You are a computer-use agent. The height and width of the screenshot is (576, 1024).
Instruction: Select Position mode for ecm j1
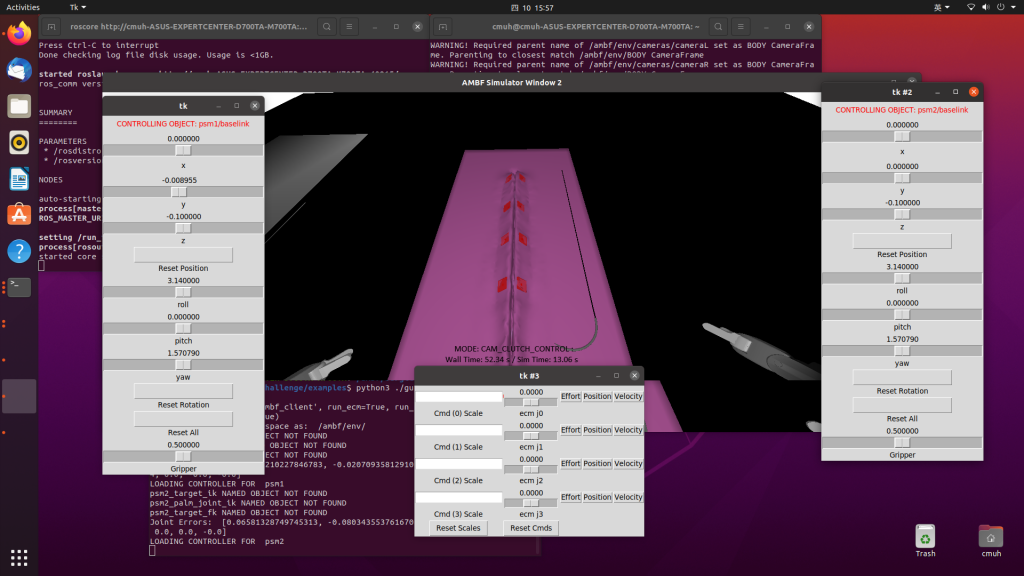pos(597,430)
